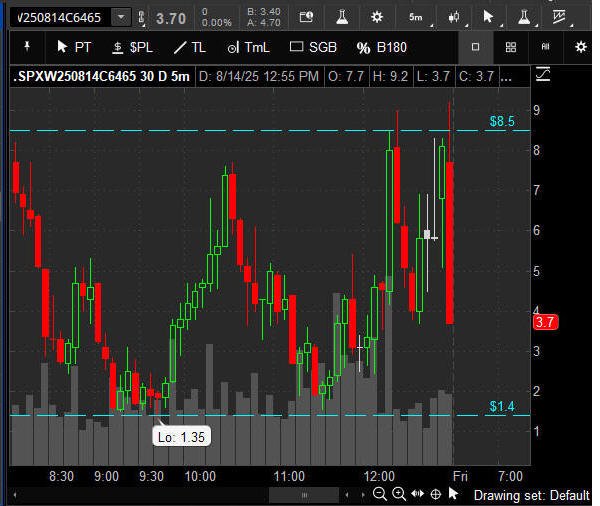Select the TmL time level tool
Screen dimensions: 600x506
point(249,47)
